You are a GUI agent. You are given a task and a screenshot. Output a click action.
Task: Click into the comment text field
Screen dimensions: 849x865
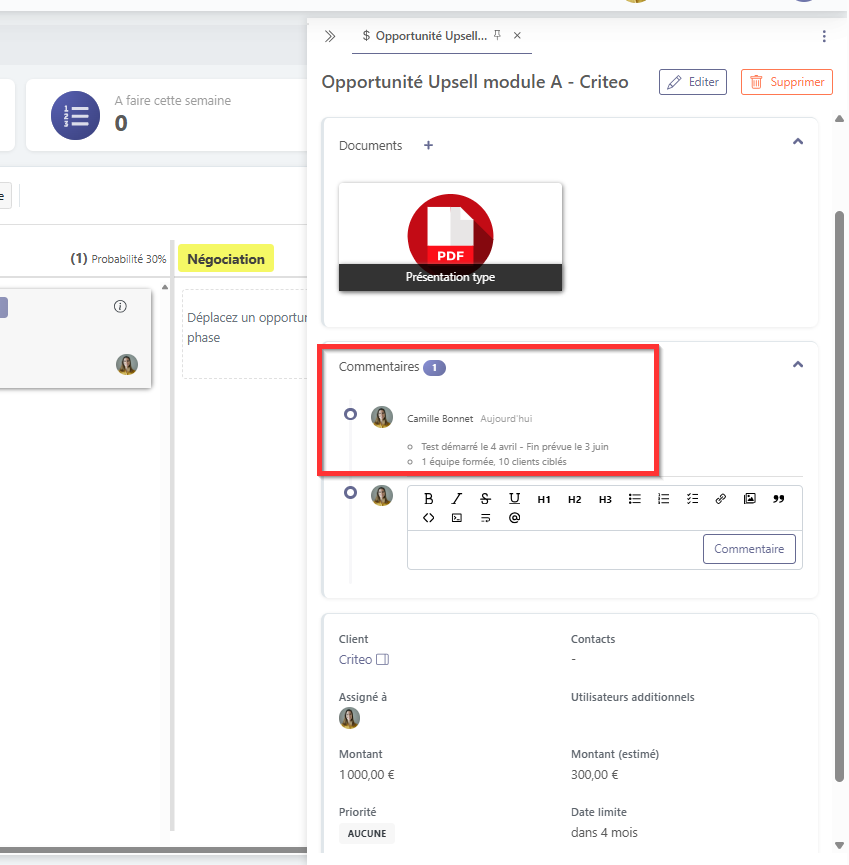tap(554, 549)
